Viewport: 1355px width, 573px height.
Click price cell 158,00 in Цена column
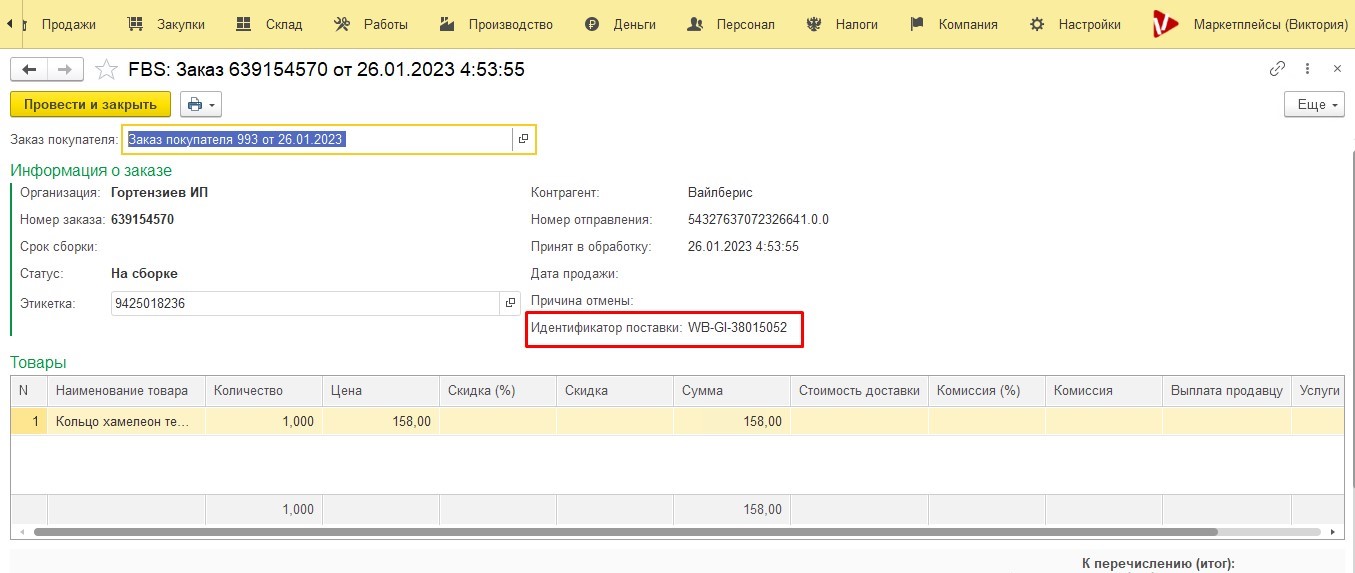(381, 421)
